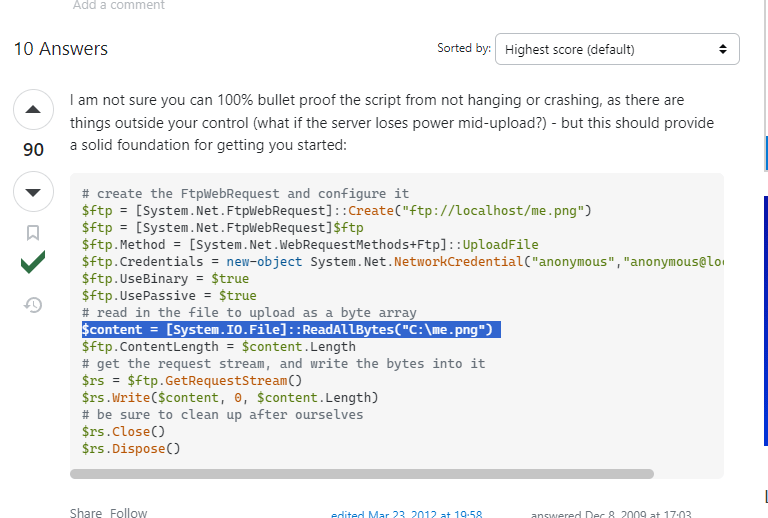Upvote the answer scored 90
The width and height of the screenshot is (768, 518).
(33, 109)
